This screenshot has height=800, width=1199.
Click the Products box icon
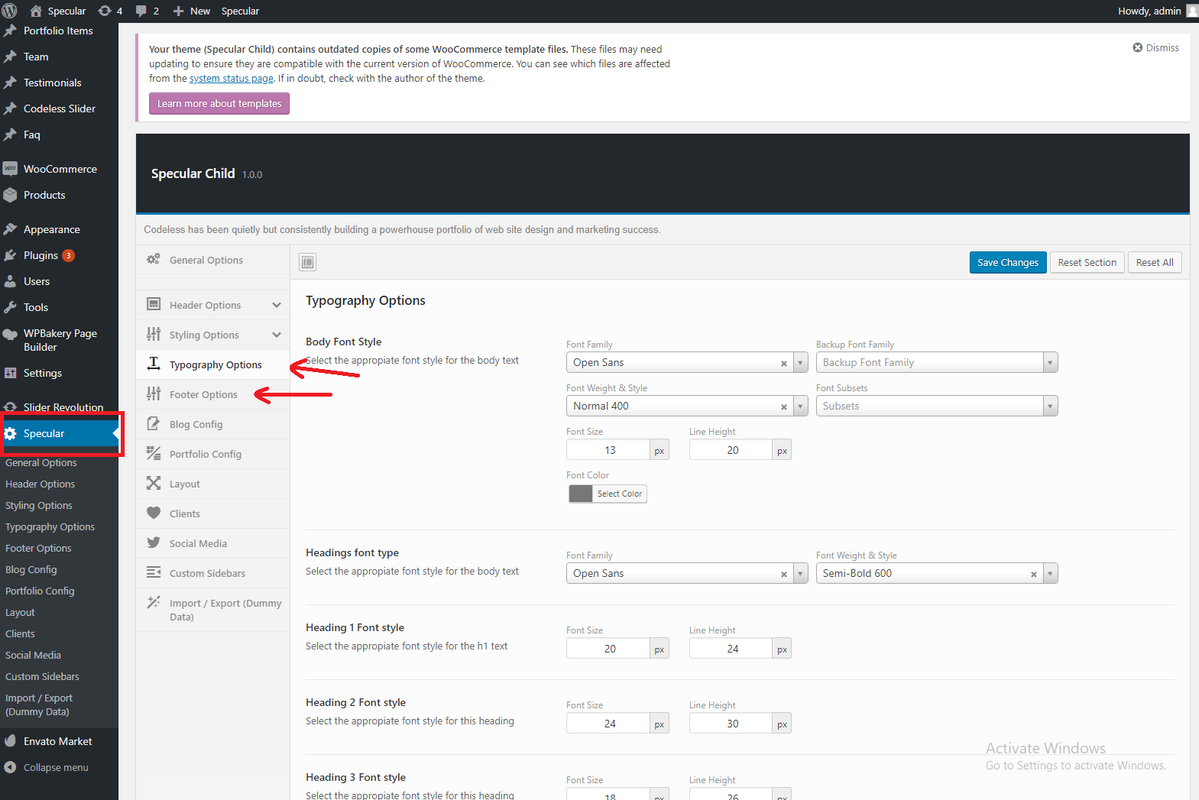10,195
